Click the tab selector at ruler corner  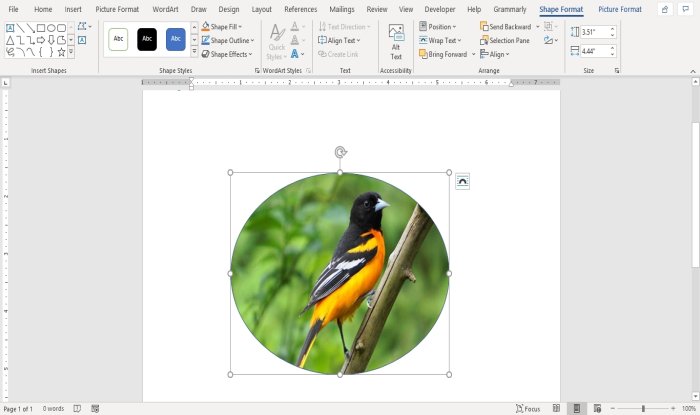(x=5, y=83)
